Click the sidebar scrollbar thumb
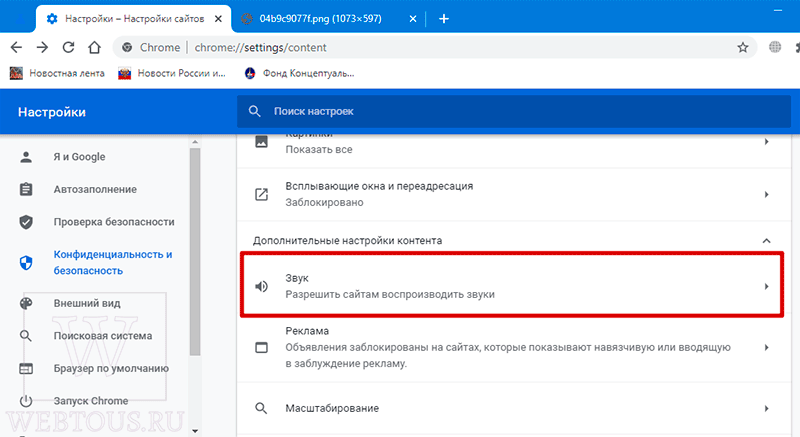Image resolution: width=800 pixels, height=437 pixels. click(195, 251)
